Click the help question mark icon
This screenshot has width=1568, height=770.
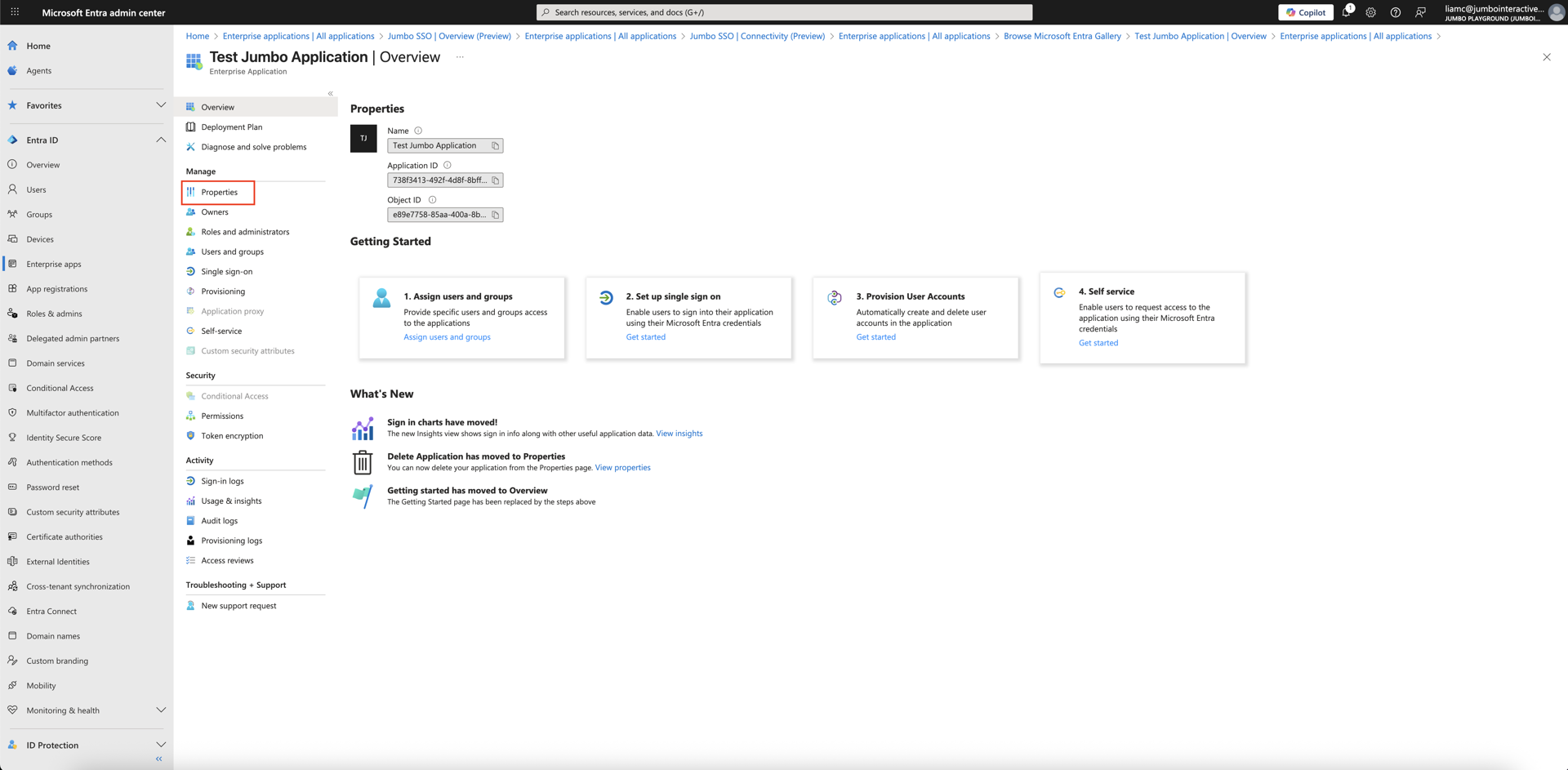1396,12
